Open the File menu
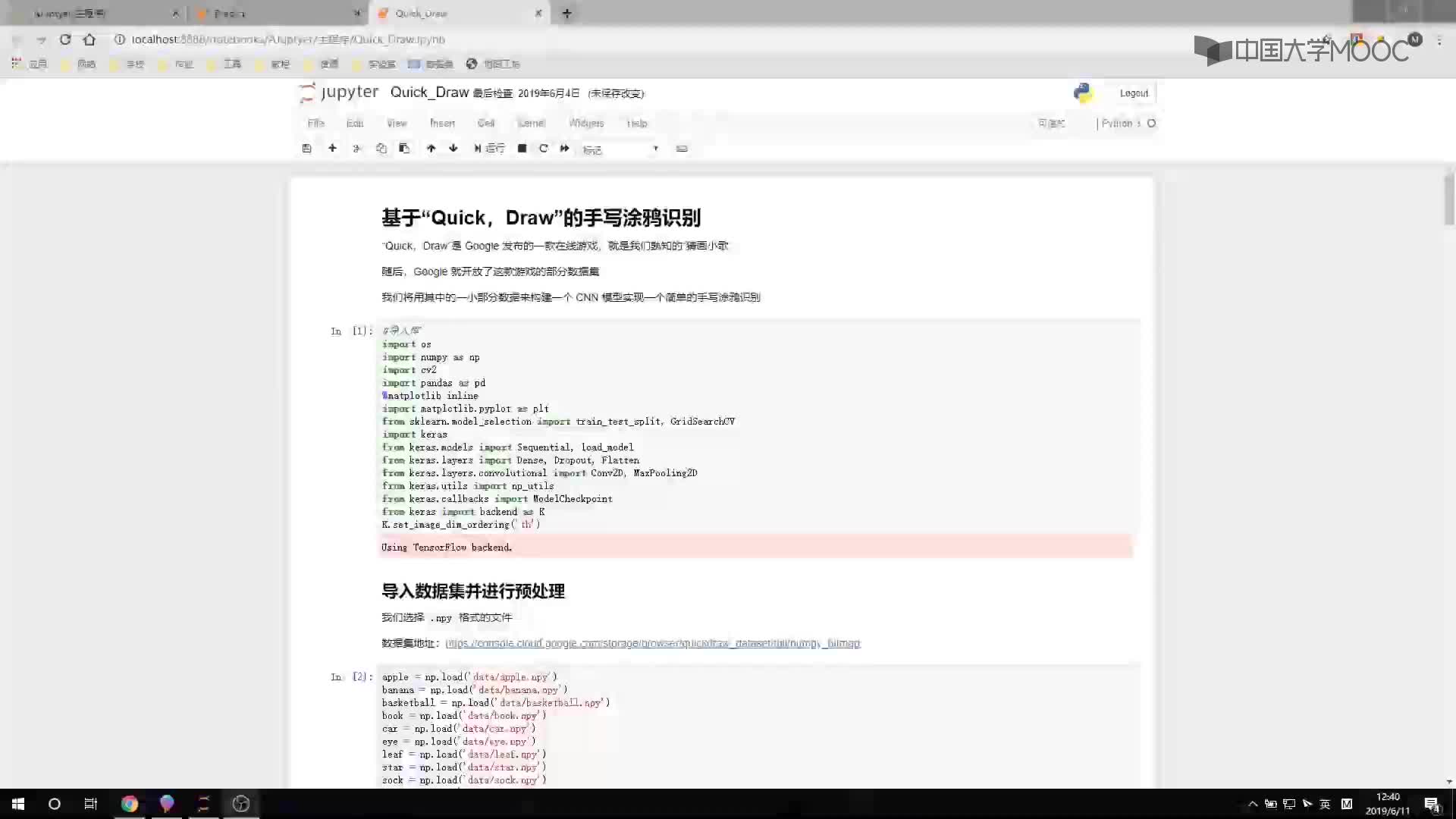This screenshot has width=1456, height=819. pyautogui.click(x=315, y=123)
